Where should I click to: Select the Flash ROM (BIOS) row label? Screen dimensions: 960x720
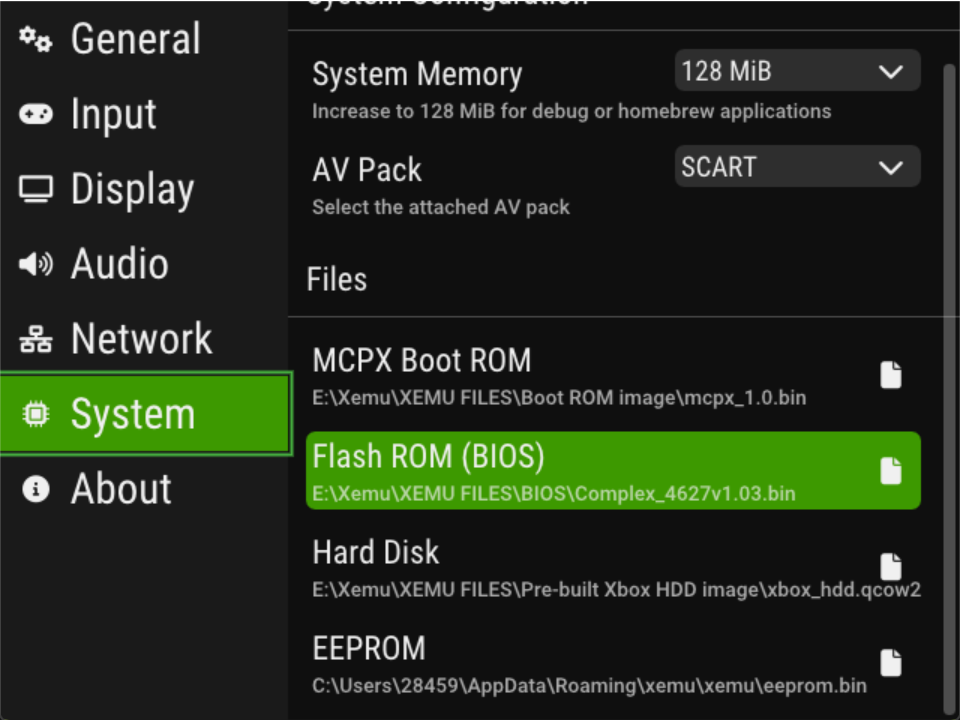(428, 457)
